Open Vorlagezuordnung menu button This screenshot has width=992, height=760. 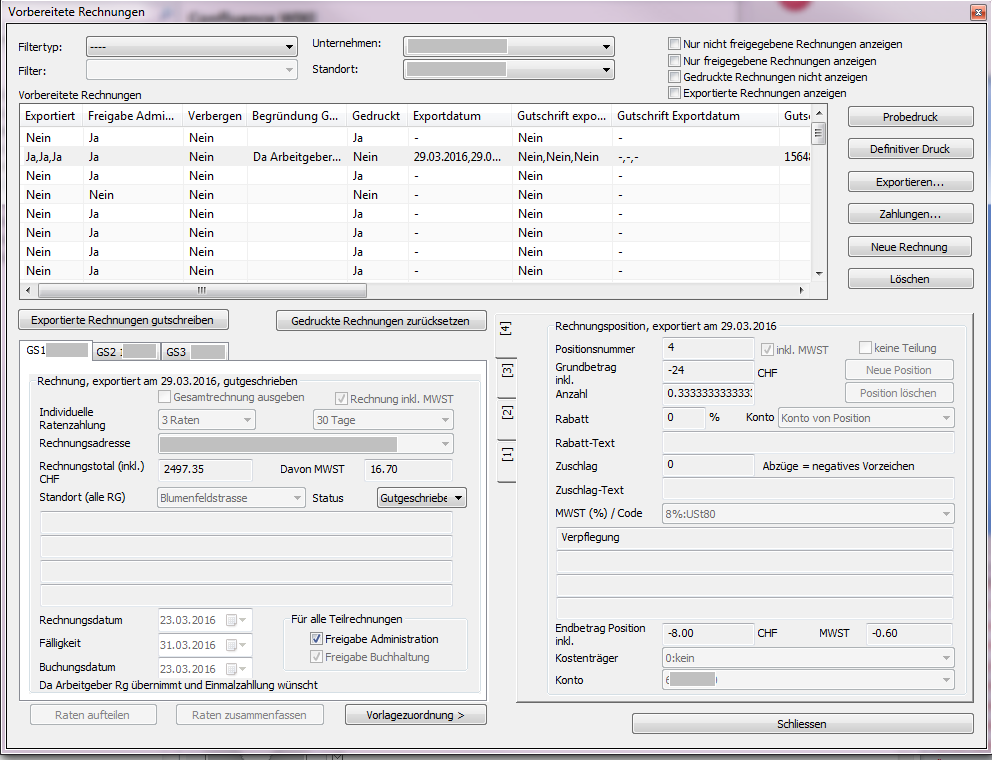pos(415,715)
